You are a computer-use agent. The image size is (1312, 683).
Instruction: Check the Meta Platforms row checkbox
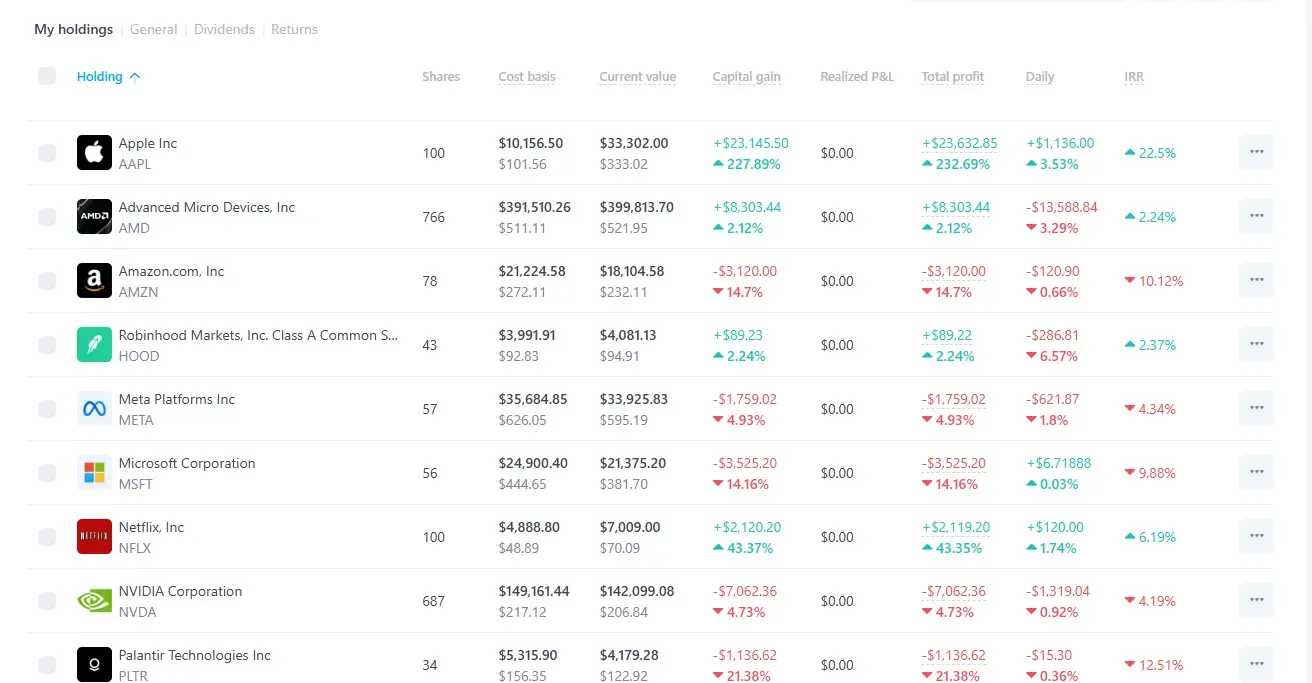point(47,409)
